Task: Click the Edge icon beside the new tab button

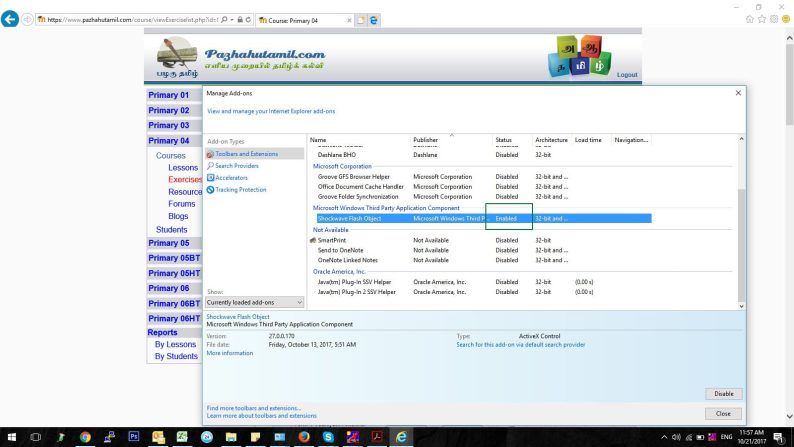Action: click(374, 20)
